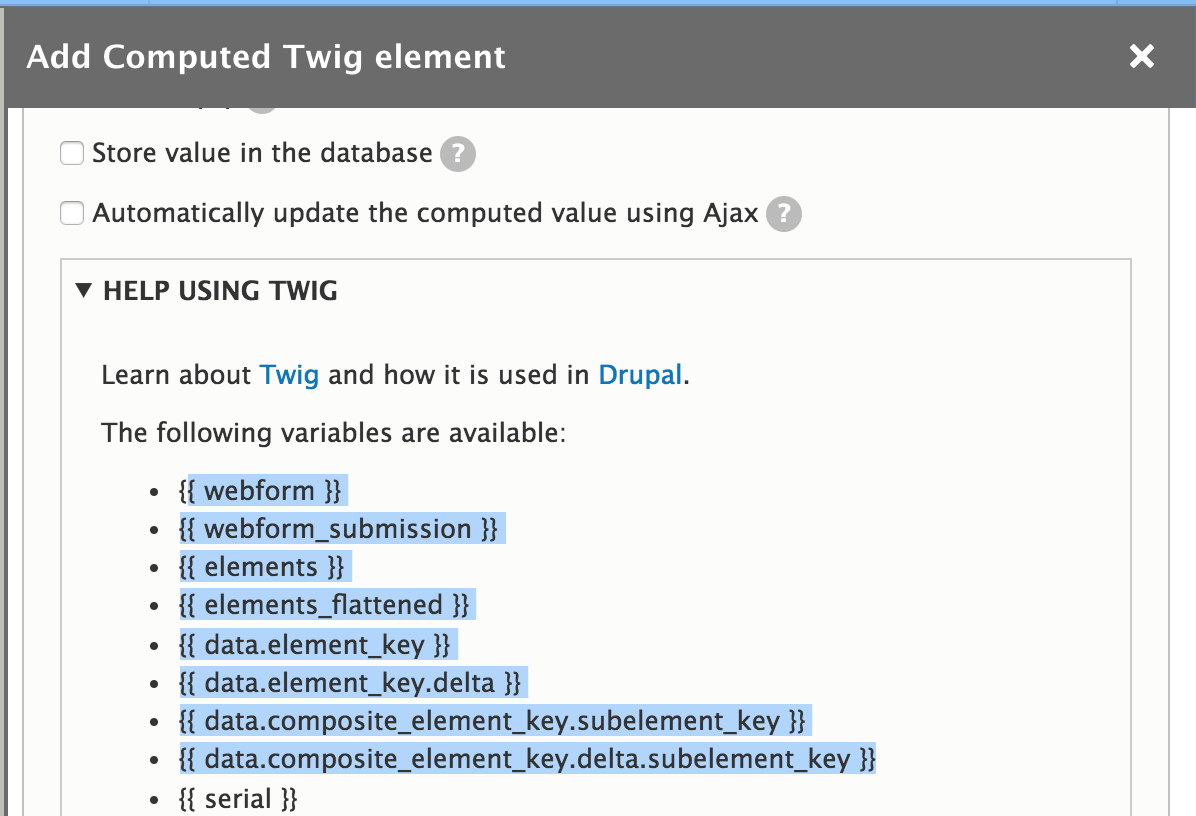Image resolution: width=1196 pixels, height=816 pixels.
Task: Click the {{ webform_submission }} variable
Action: [x=338, y=529]
